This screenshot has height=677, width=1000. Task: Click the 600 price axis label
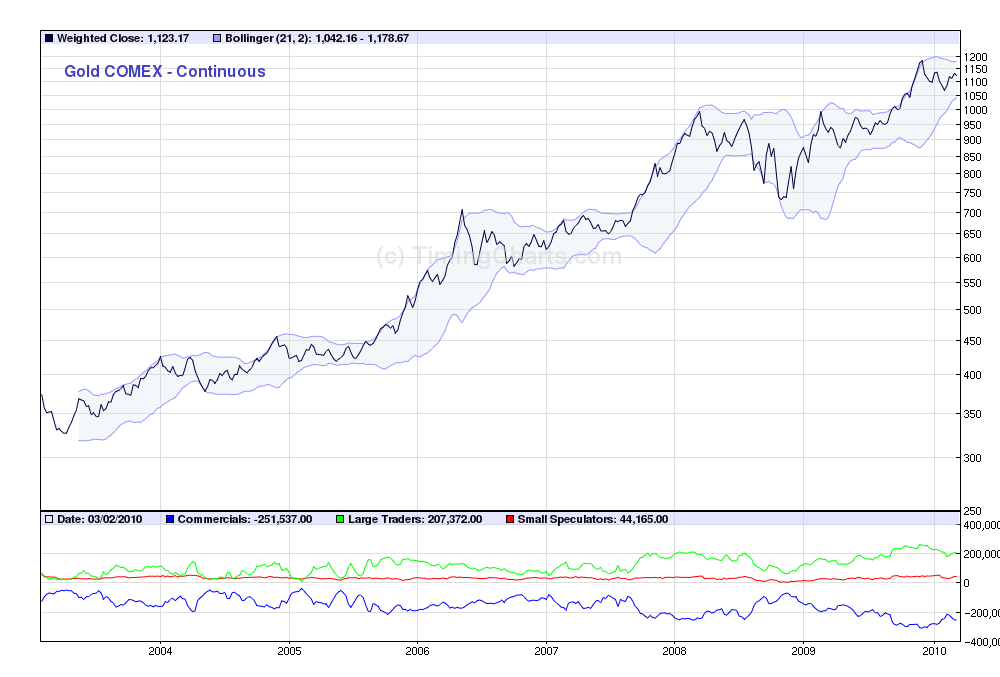973,258
